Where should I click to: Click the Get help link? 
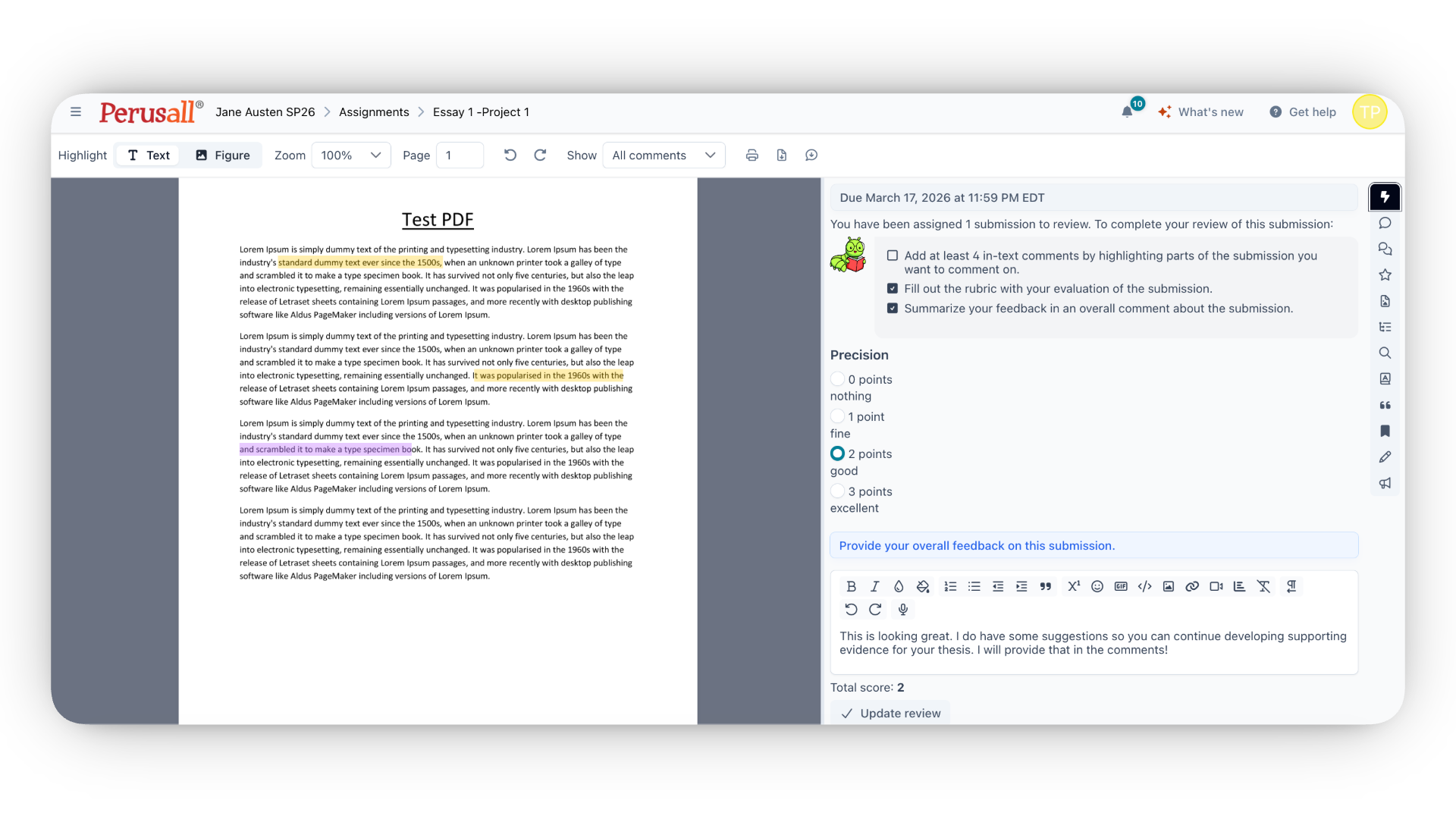tap(1303, 112)
